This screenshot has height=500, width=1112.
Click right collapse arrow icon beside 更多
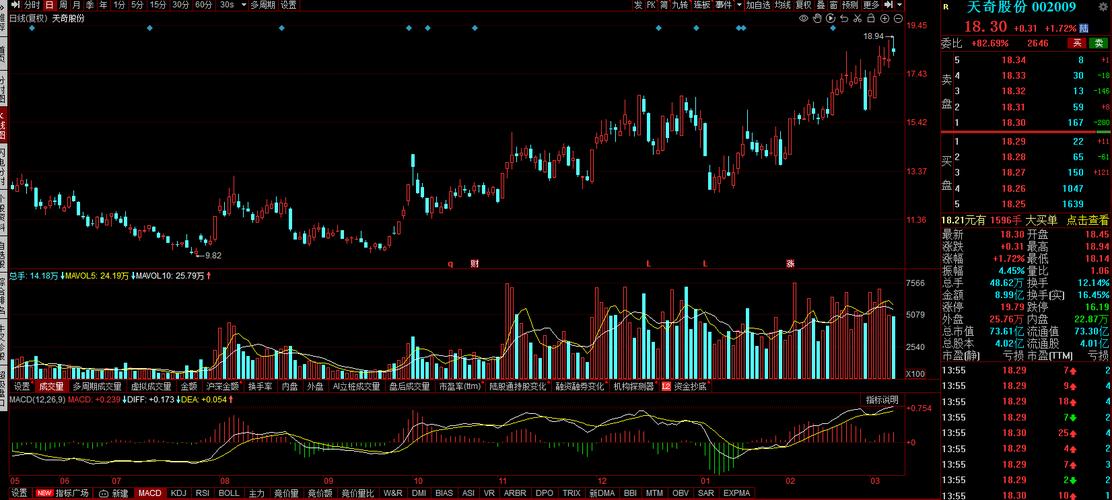tap(889, 5)
